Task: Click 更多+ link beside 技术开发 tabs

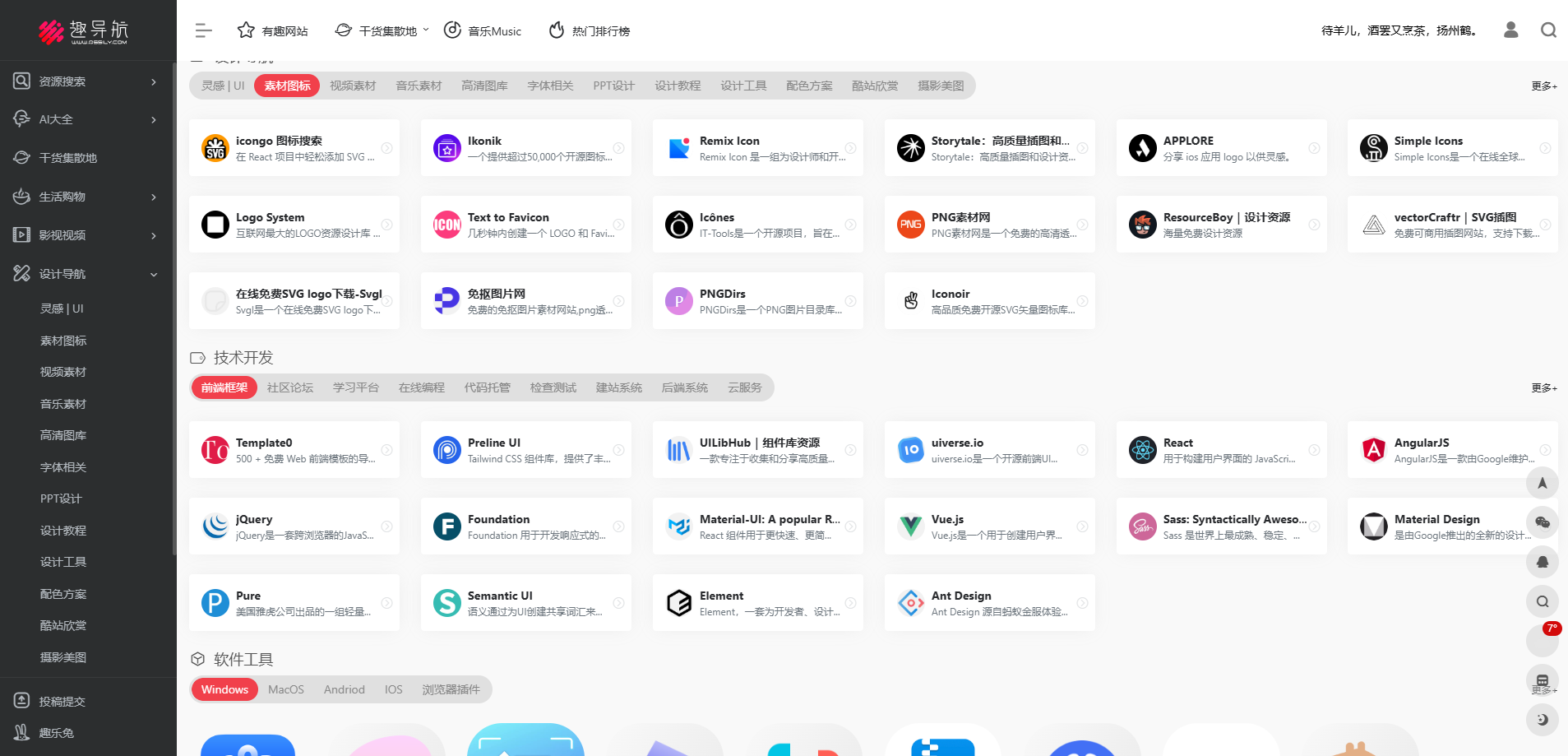Action: [x=1543, y=387]
